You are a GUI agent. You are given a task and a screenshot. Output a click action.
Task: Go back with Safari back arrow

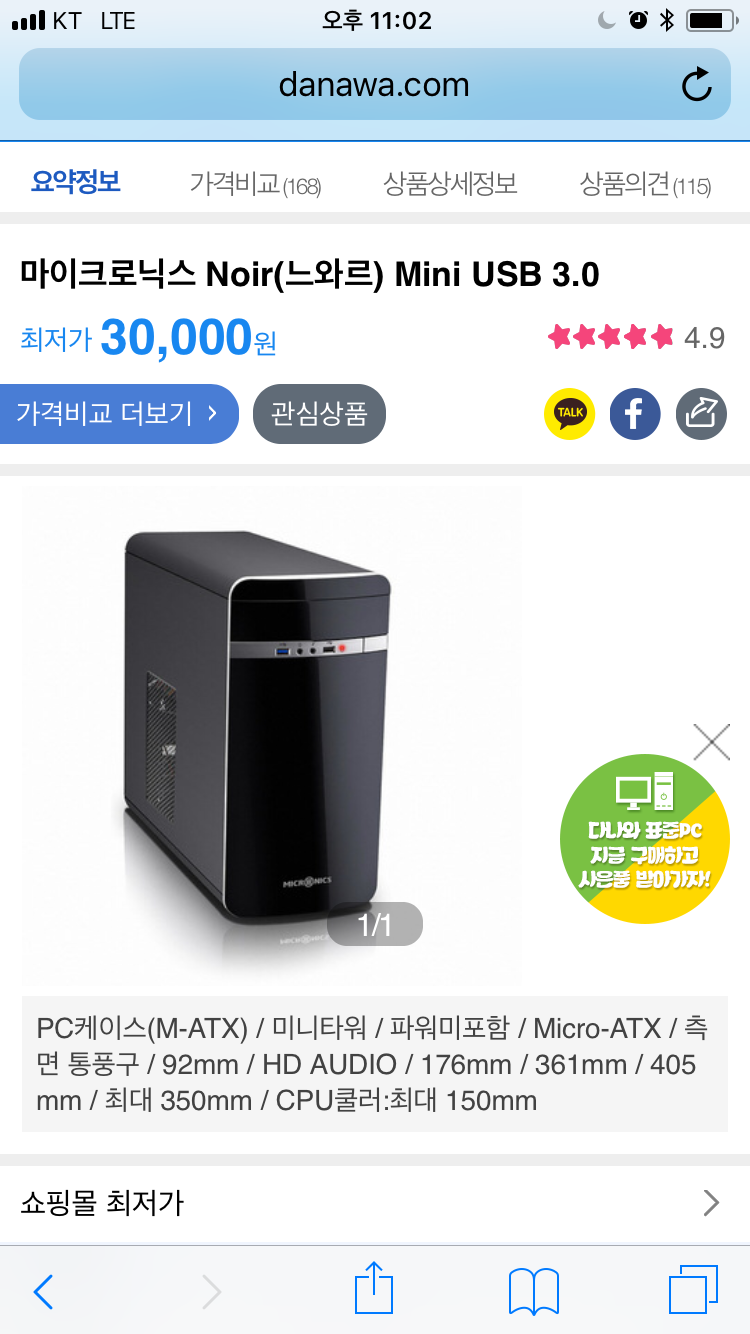point(43,1291)
